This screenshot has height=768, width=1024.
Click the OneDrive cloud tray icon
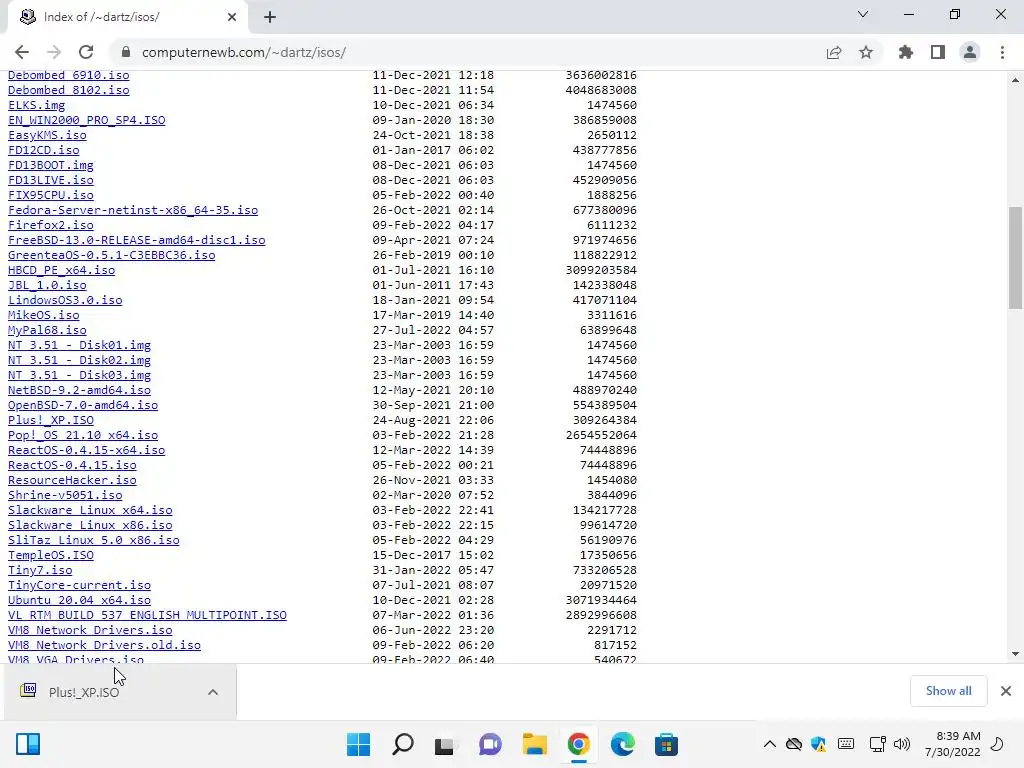coord(793,744)
